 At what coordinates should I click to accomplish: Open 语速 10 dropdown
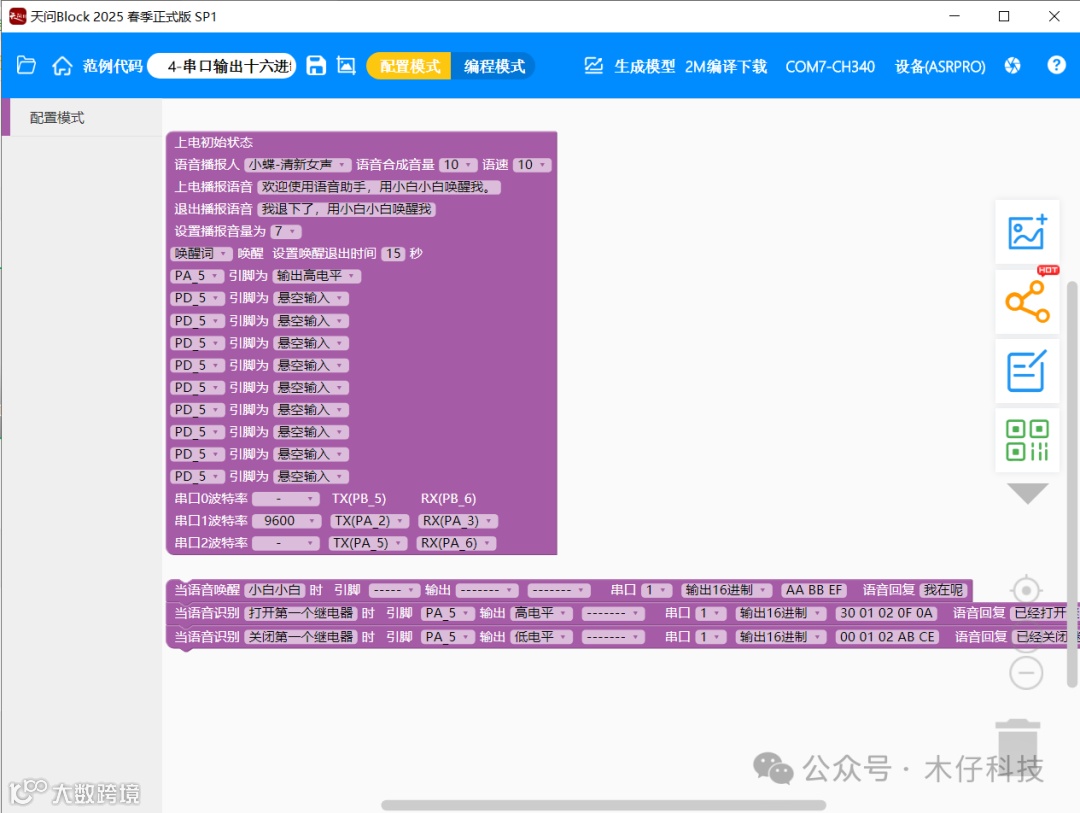531,165
